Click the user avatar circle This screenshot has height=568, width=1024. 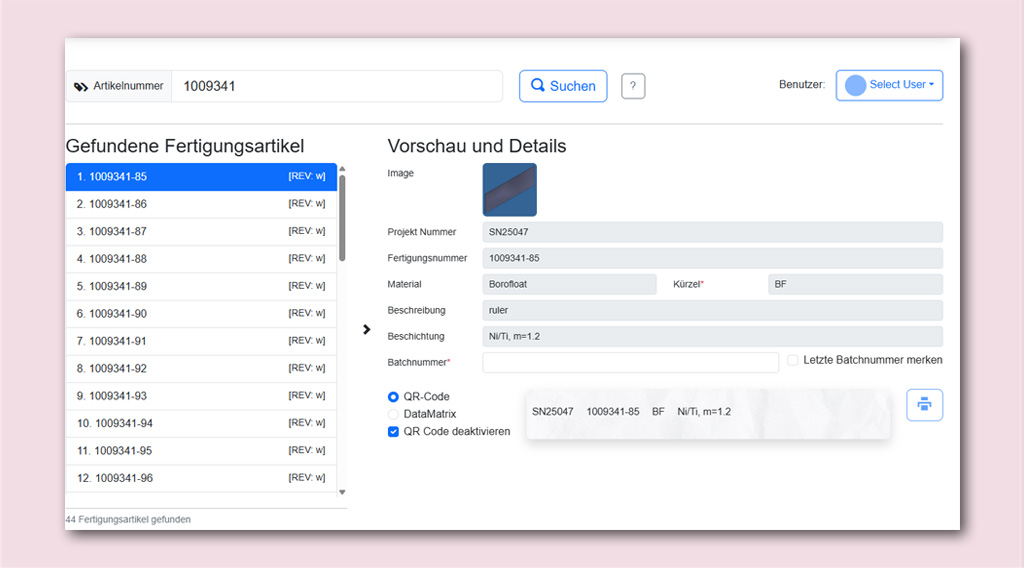856,85
